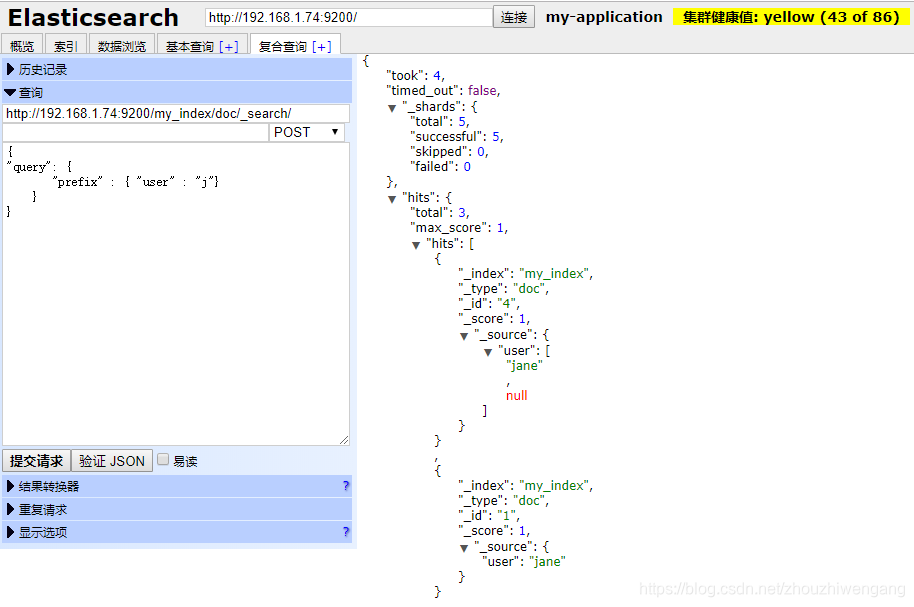
Task: Collapse the 查询 query section
Action: tap(177, 92)
